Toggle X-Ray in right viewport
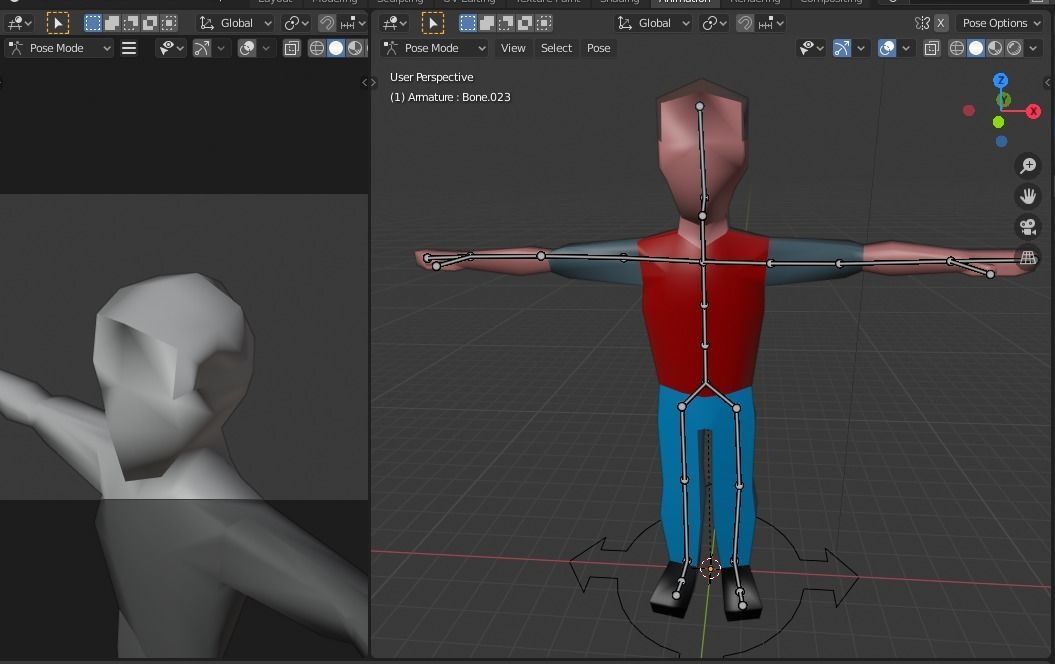The height and width of the screenshot is (664, 1055). (931, 48)
